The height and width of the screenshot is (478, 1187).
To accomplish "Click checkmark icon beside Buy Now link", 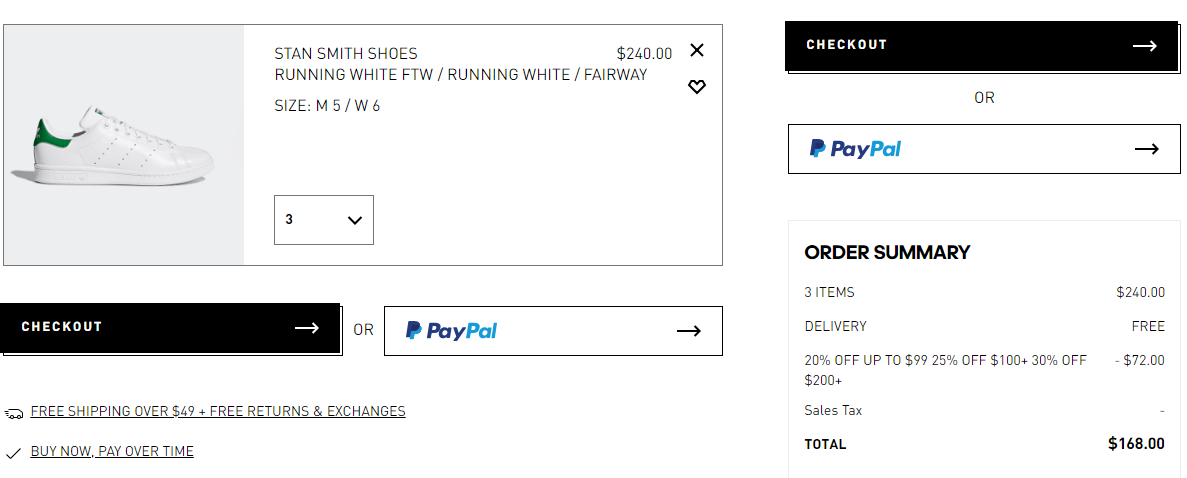I will pos(13,453).
